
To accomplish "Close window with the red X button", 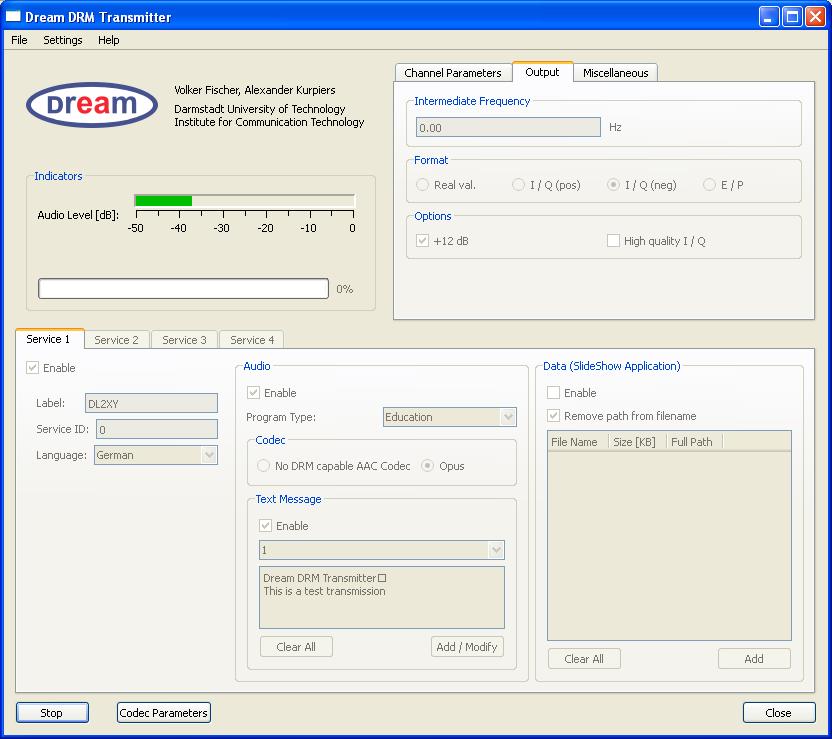I will pyautogui.click(x=815, y=17).
